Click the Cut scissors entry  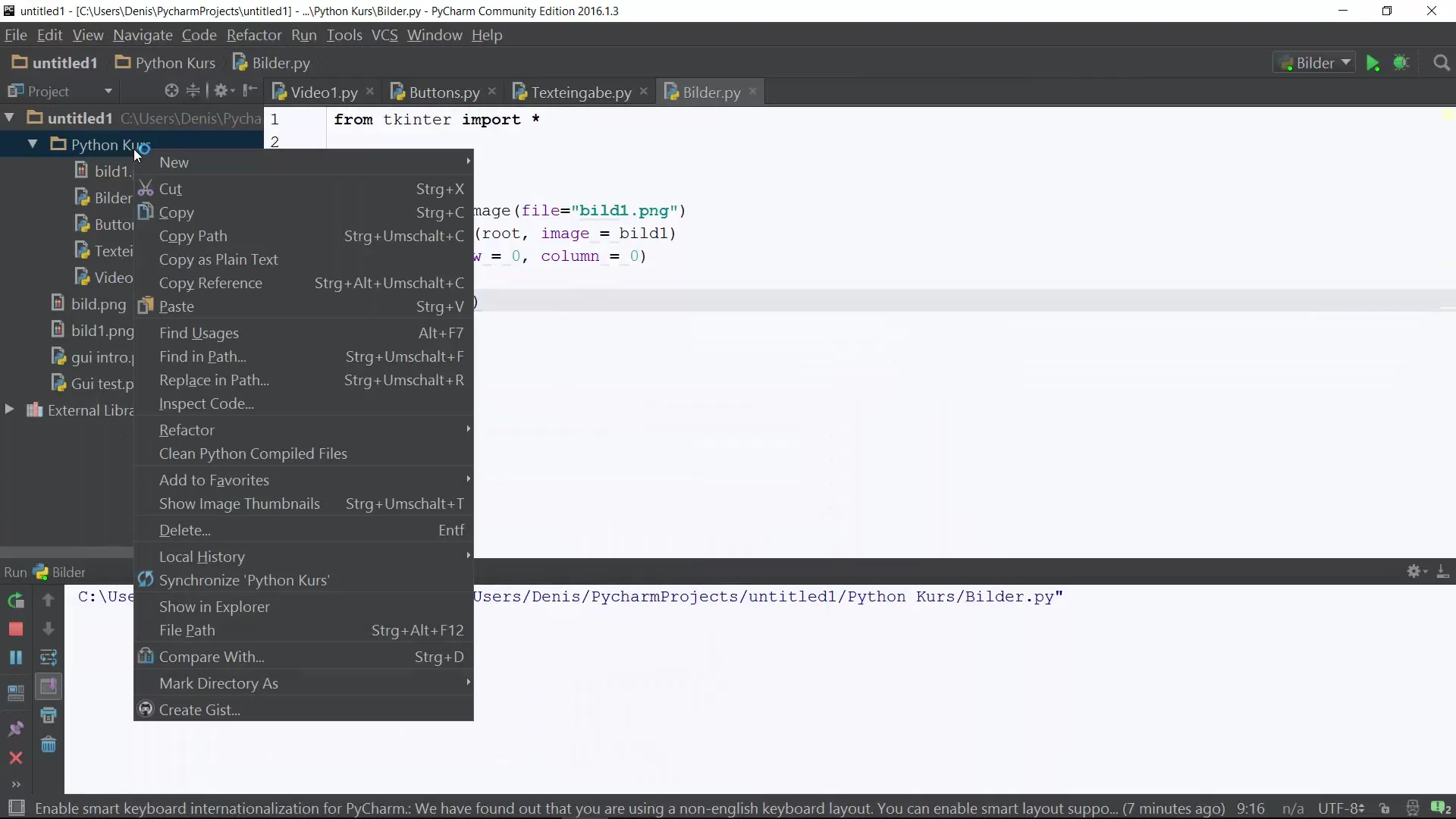[303, 189]
